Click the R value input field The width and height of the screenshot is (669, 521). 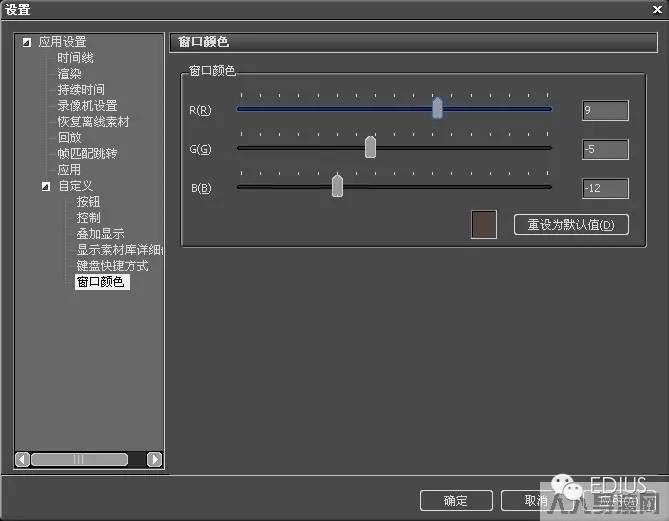point(605,110)
